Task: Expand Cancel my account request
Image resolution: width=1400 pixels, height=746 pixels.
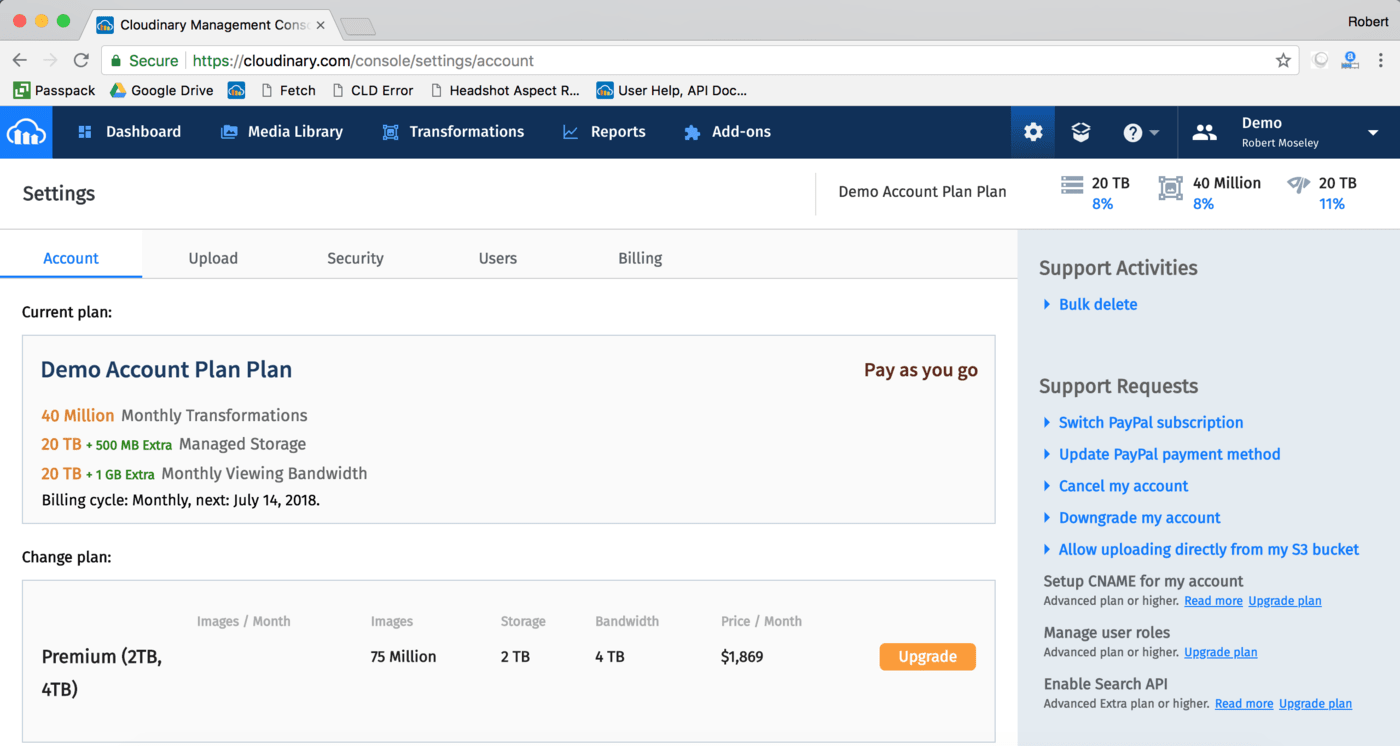Action: pyautogui.click(x=1123, y=486)
